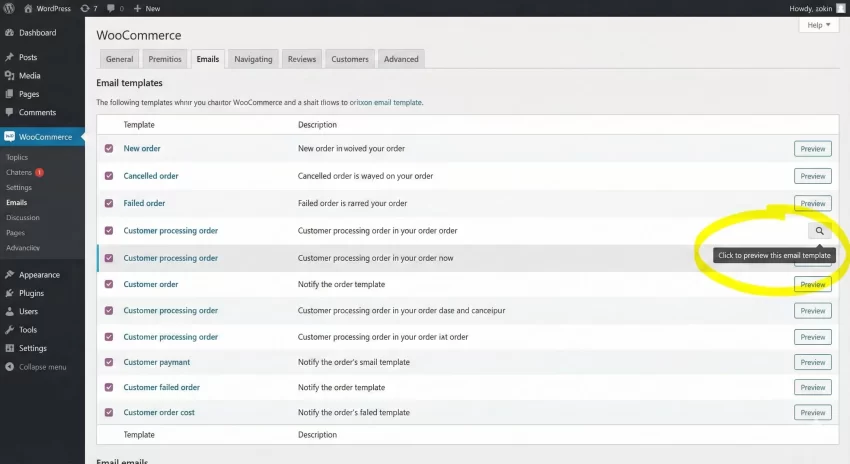This screenshot has height=464, width=850.
Task: Switch to the Customers tab
Action: pos(350,59)
